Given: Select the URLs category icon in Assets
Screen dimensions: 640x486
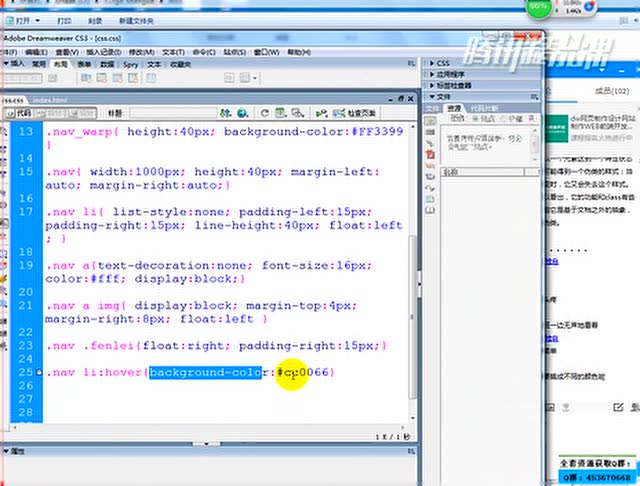Looking at the screenshot, I should (x=431, y=143).
